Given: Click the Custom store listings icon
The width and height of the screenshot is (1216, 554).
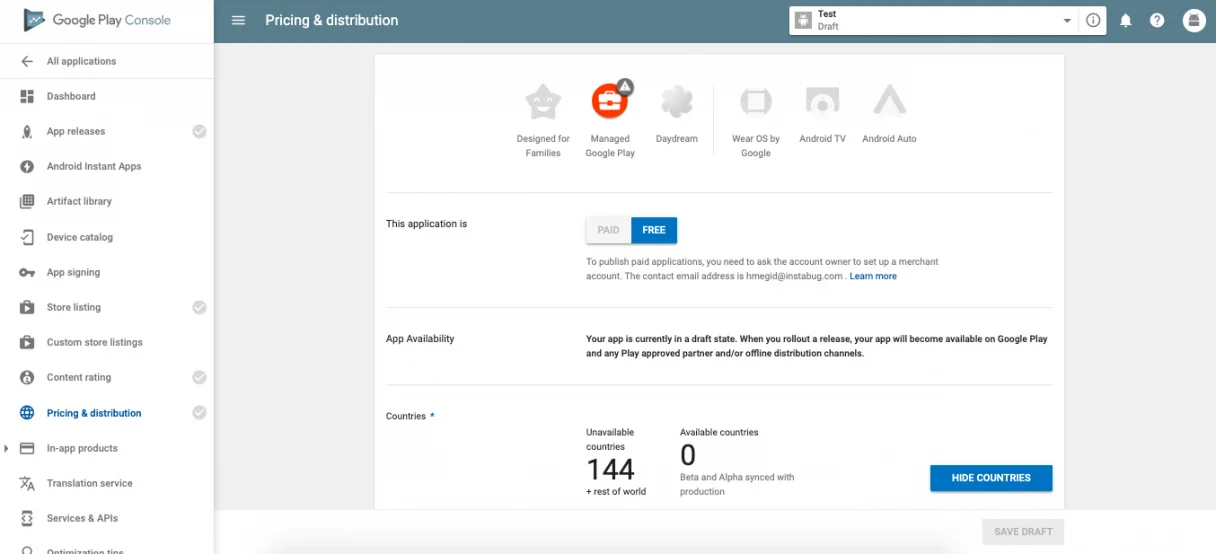Looking at the screenshot, I should pos(27,342).
